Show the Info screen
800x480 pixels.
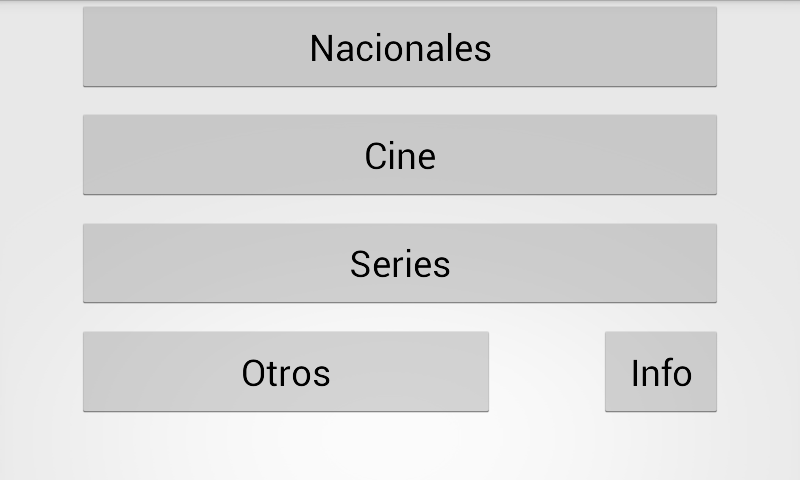pyautogui.click(x=660, y=372)
